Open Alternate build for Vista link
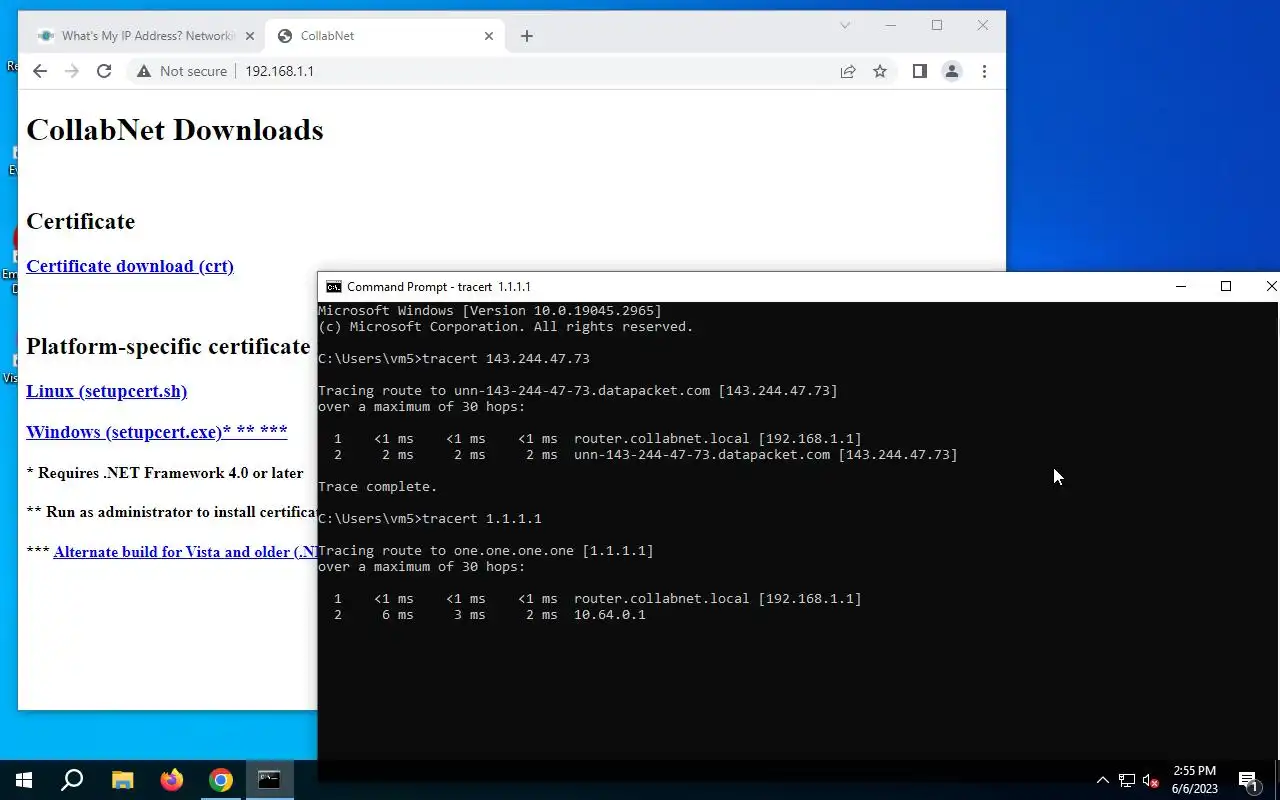1280x800 pixels. (187, 552)
